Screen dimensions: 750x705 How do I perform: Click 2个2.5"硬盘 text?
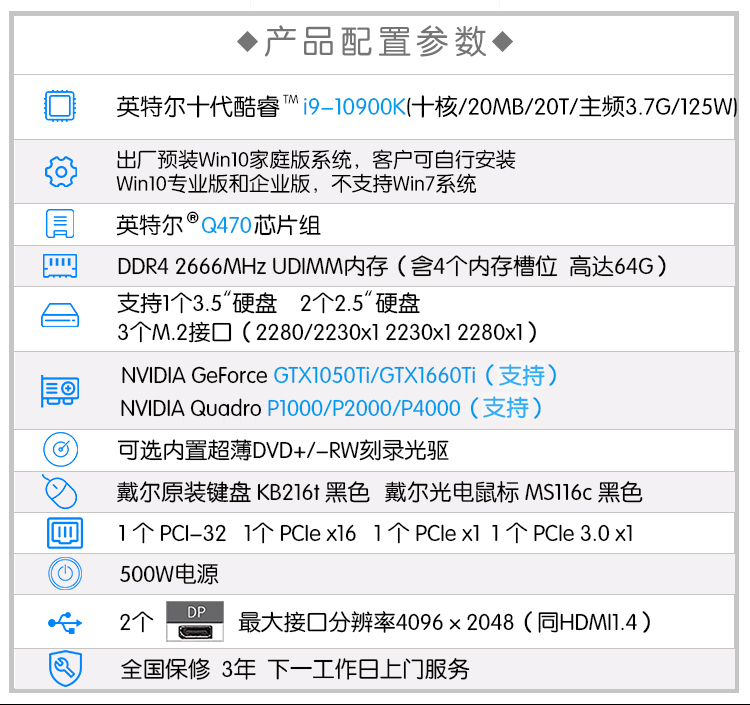[360, 303]
